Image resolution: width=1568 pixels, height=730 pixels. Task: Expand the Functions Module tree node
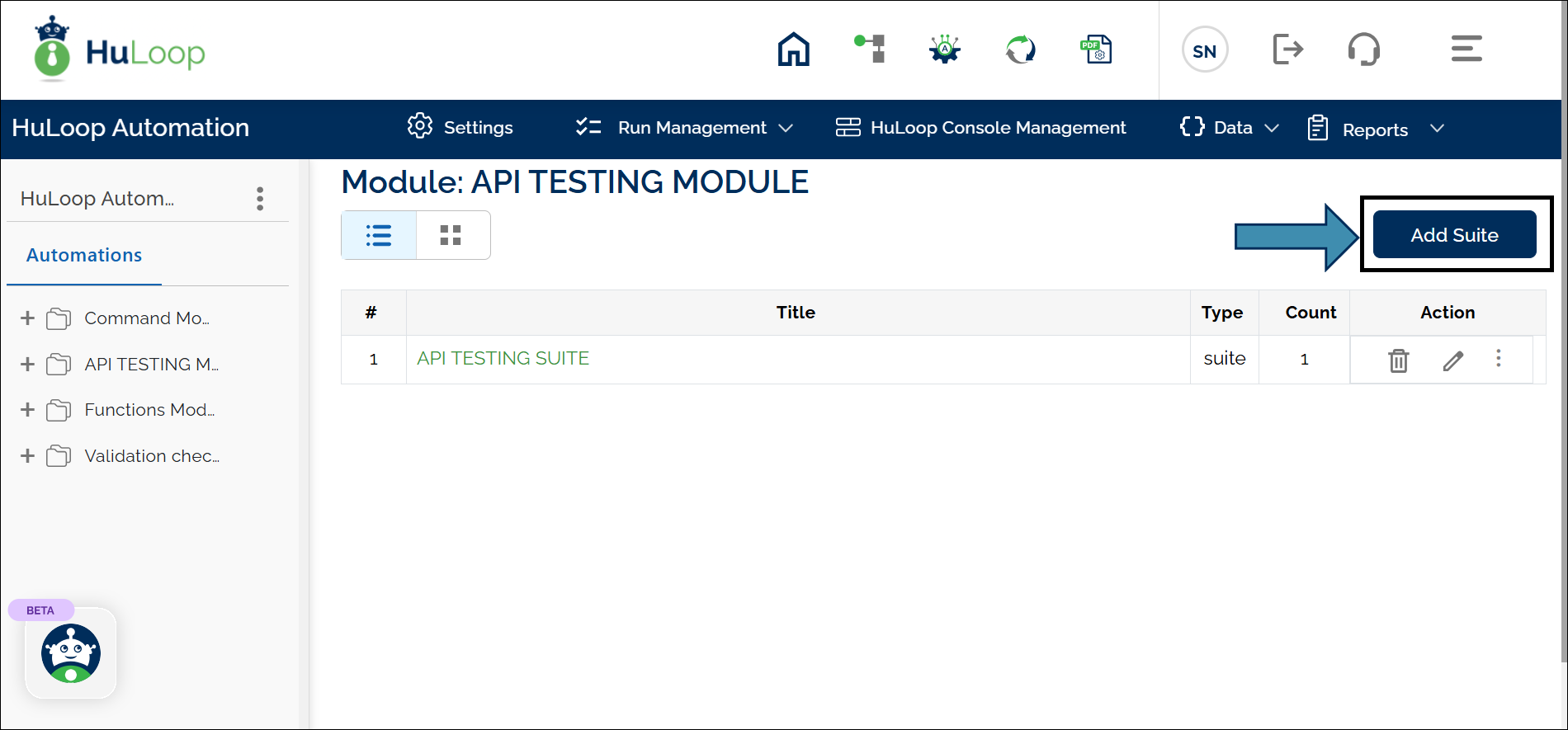(x=27, y=410)
